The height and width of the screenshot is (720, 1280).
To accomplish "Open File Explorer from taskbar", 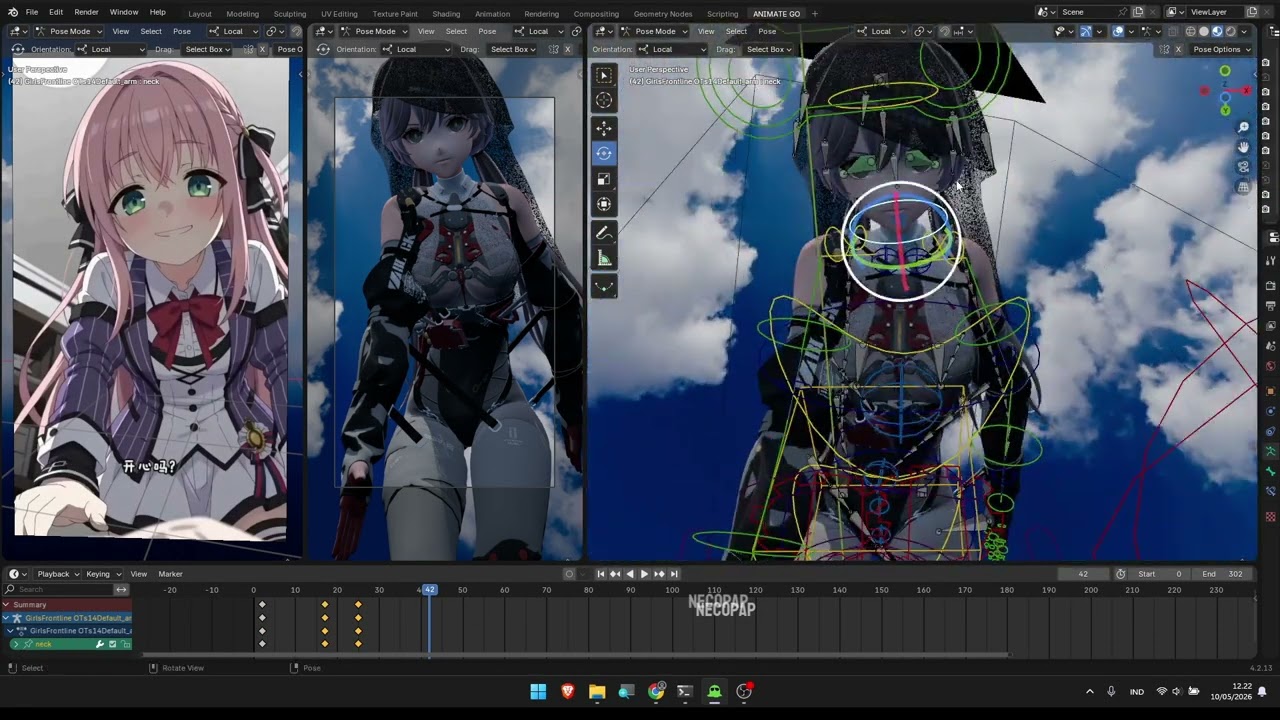I will click(x=597, y=691).
